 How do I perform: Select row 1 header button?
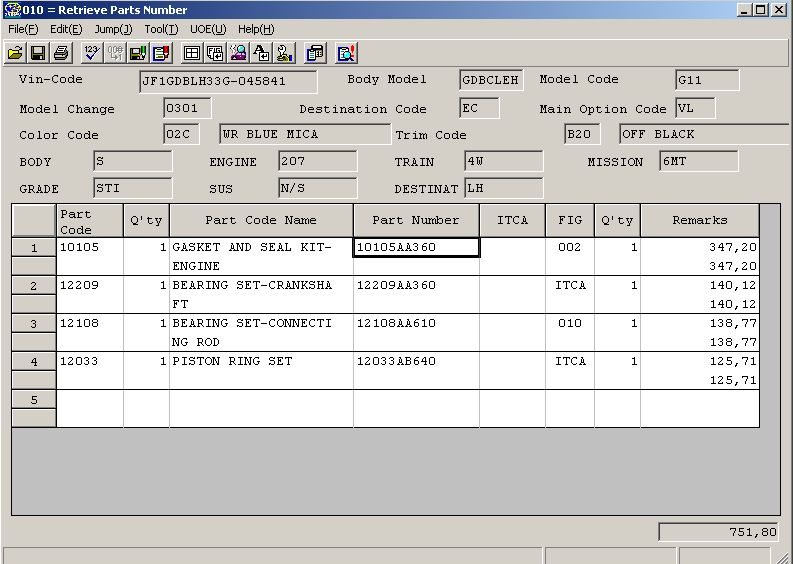33,248
